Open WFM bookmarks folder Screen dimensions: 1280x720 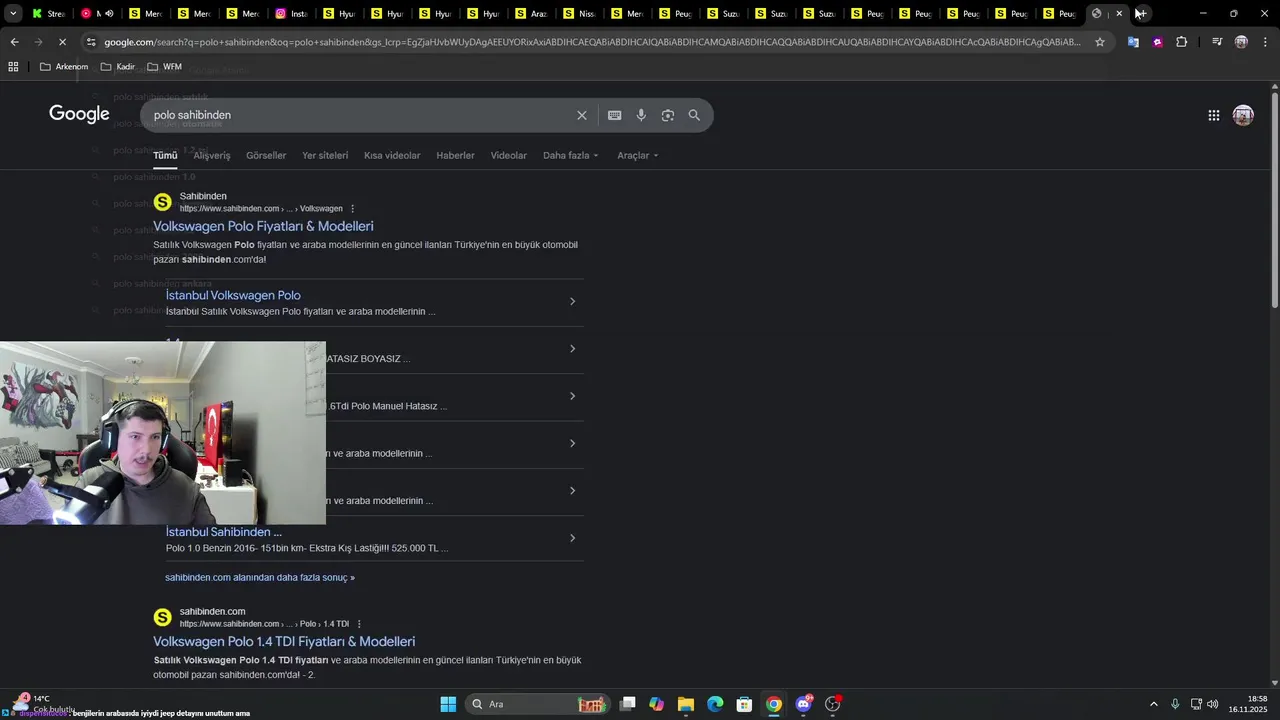click(x=164, y=66)
